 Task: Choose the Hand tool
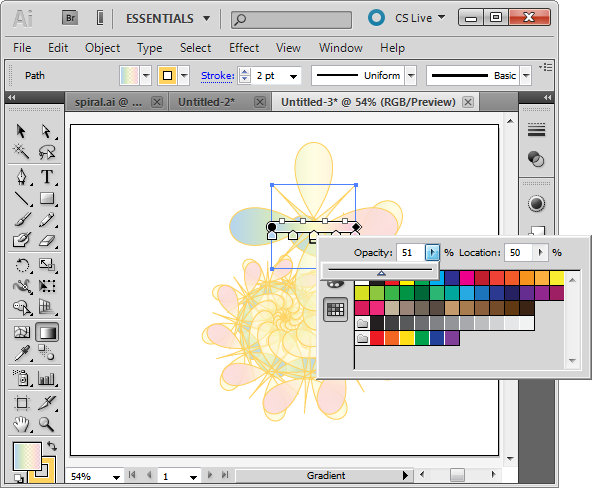tap(21, 424)
